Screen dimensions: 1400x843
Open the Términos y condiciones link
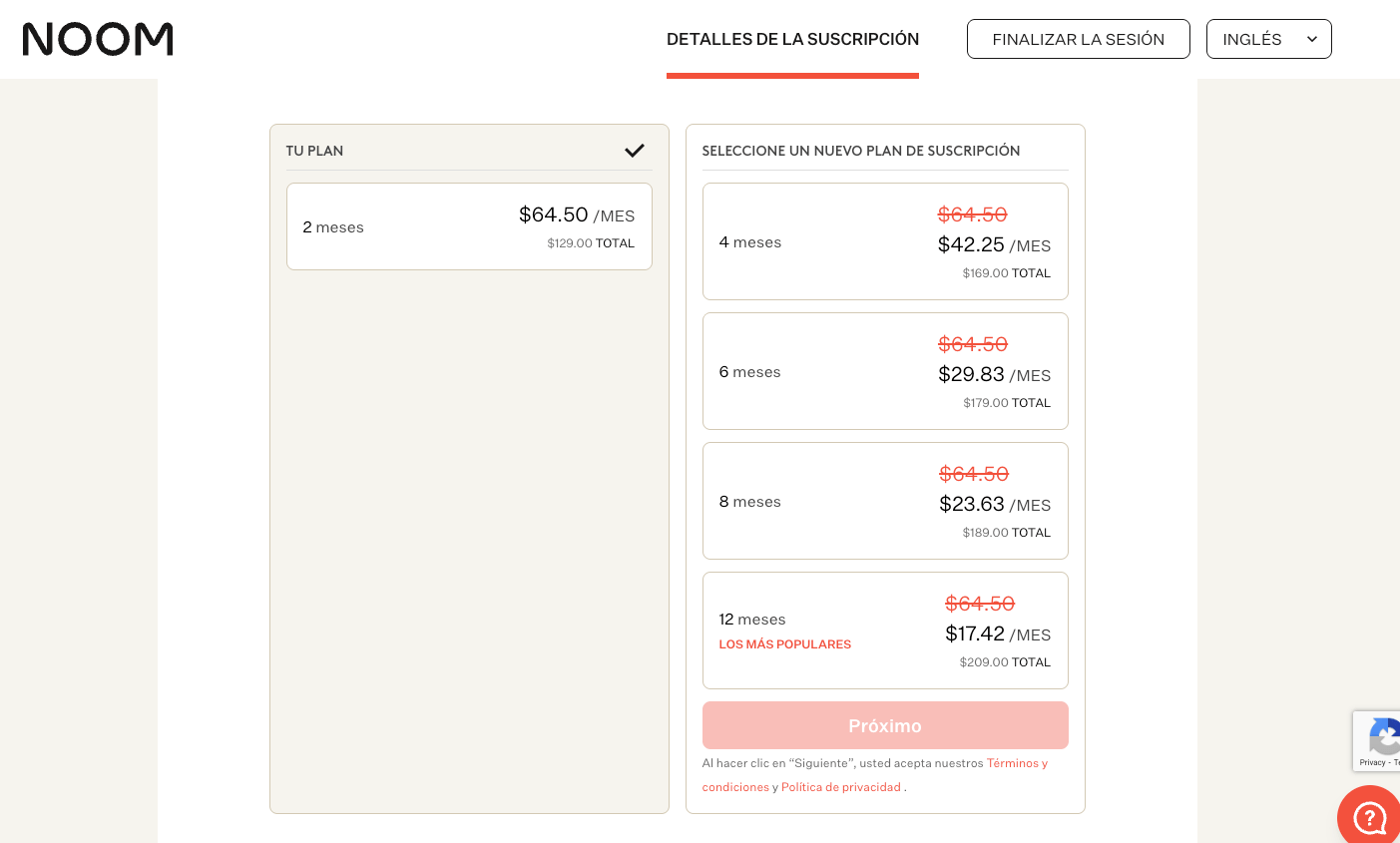pyautogui.click(x=1016, y=763)
